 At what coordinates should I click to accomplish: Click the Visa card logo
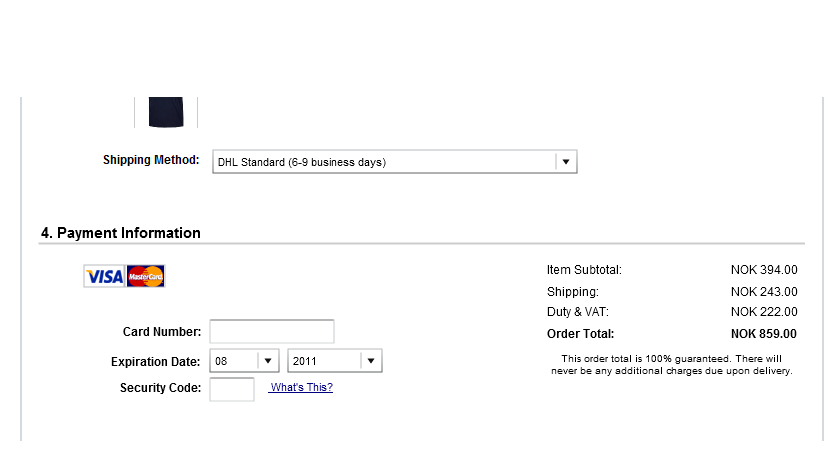point(104,276)
